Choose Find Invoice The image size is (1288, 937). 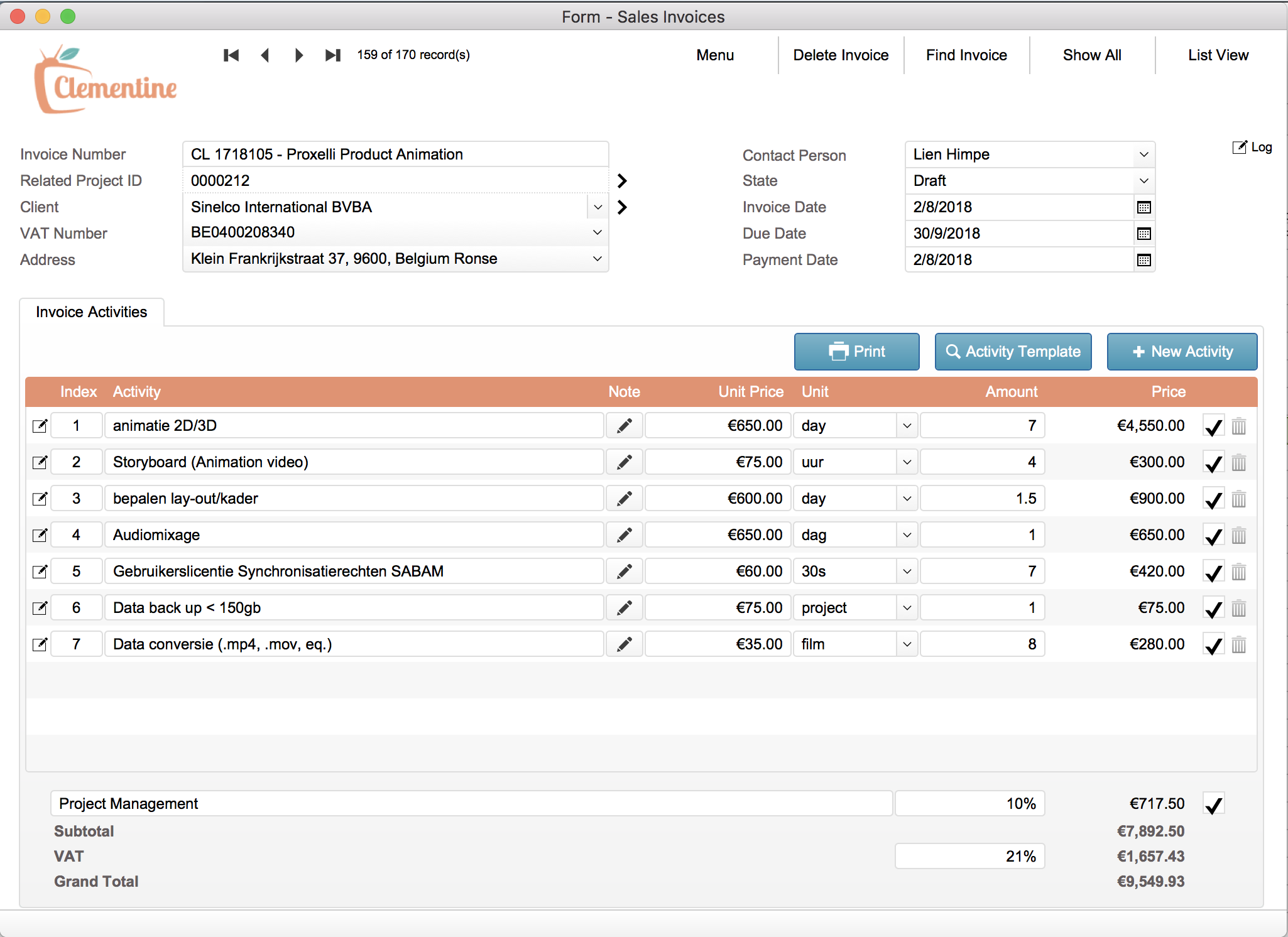coord(966,55)
